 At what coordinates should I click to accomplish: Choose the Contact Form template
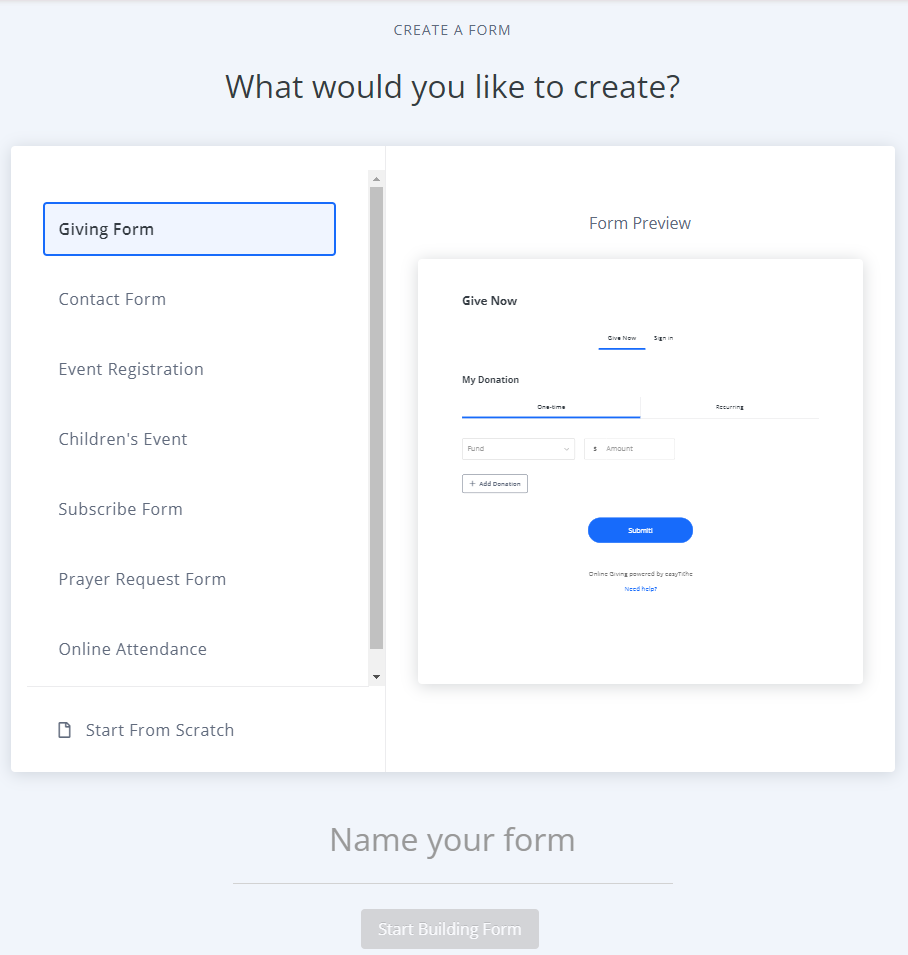click(x=112, y=299)
